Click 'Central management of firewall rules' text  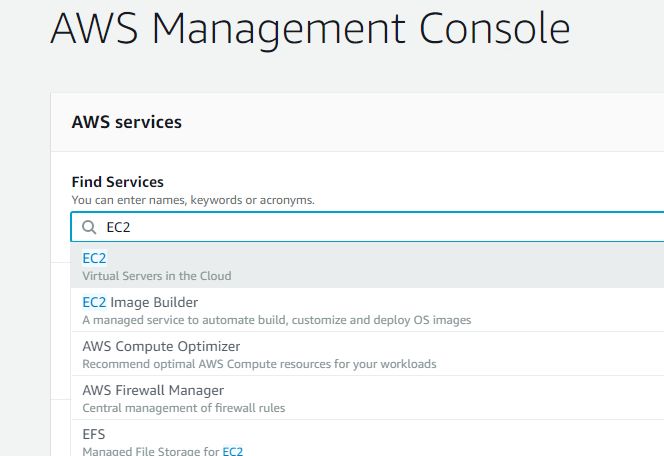(x=184, y=408)
